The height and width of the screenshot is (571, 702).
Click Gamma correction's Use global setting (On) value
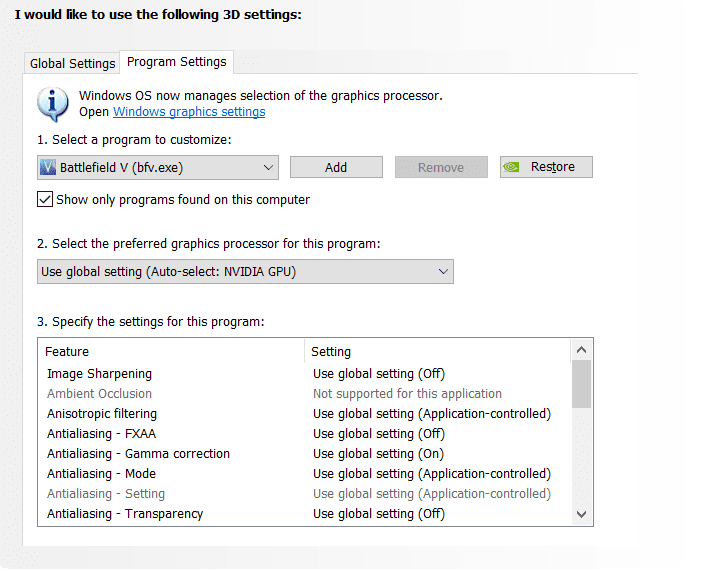point(378,454)
